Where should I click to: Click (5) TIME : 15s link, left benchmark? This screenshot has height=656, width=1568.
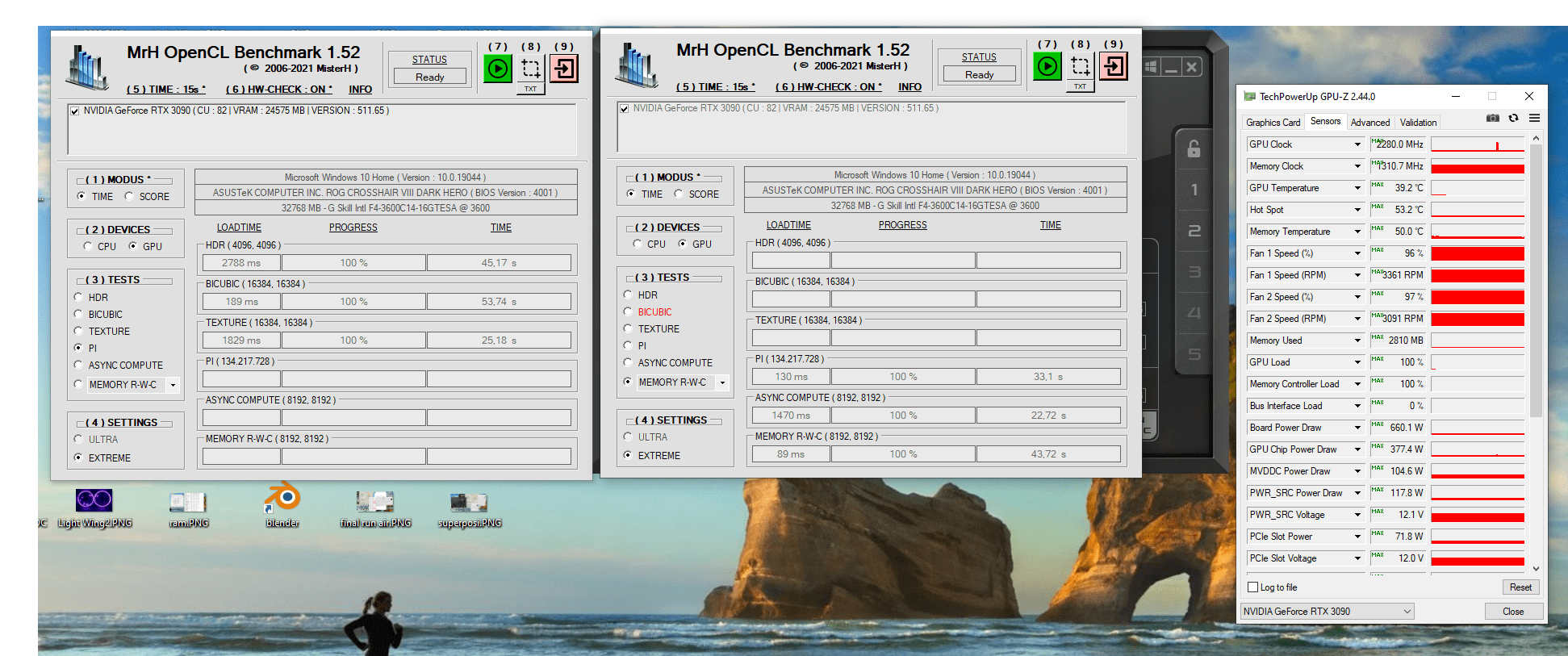point(166,90)
